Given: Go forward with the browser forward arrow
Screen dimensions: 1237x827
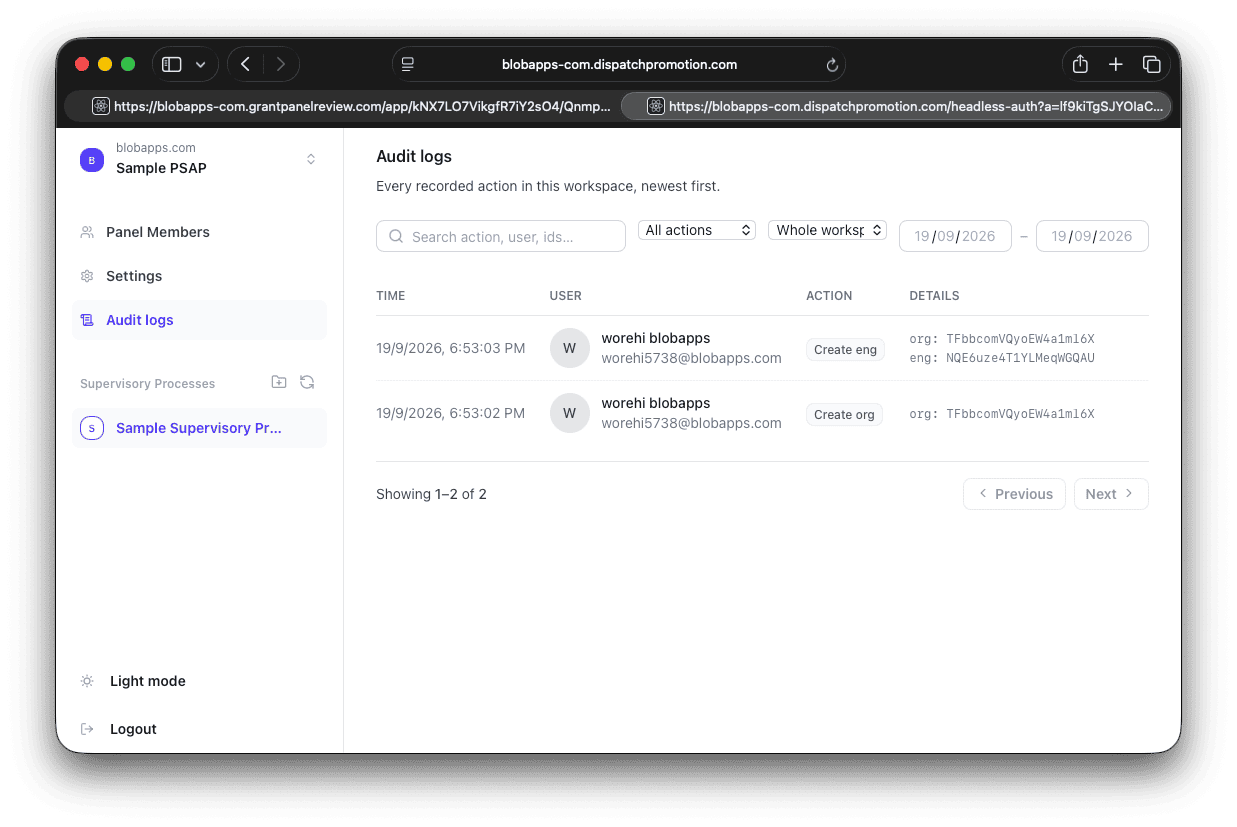Looking at the screenshot, I should [281, 64].
